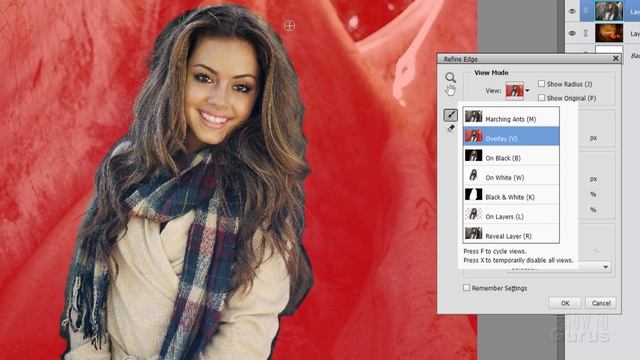Choose Marching Ants (M) view mode
This screenshot has width=640, height=360.
tap(511, 117)
